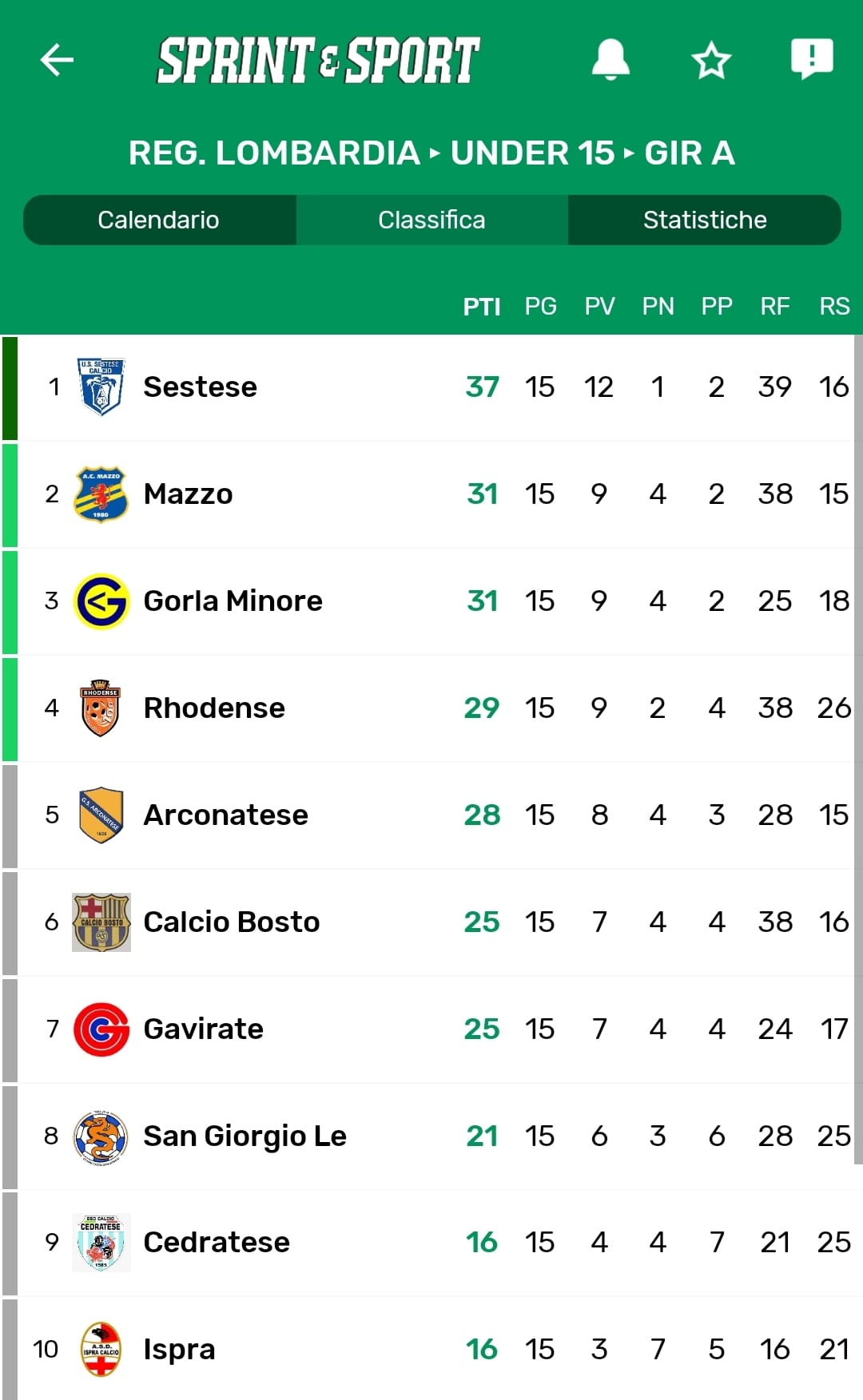Screen dimensions: 863x1400
Task: Open notifications with the bell icon
Action: point(610,60)
